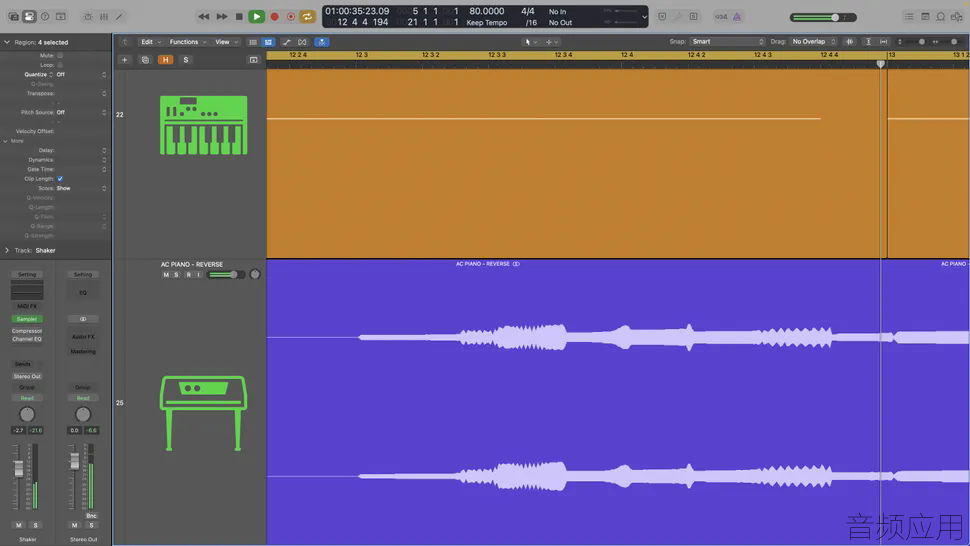Switch to list view icon
Viewport: 970px width, 546px height.
click(x=253, y=42)
